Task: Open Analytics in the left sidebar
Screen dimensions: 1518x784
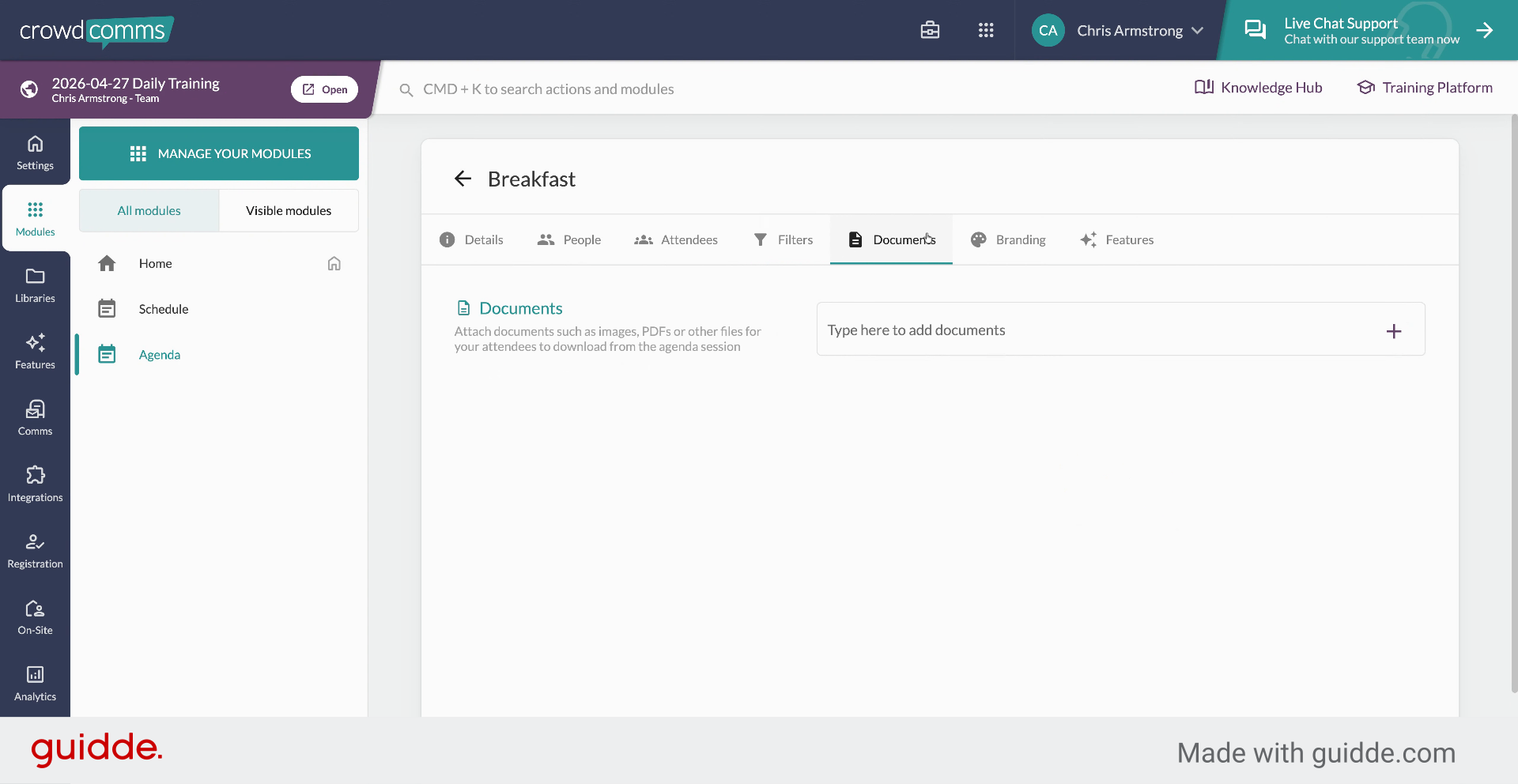Action: coord(35,684)
